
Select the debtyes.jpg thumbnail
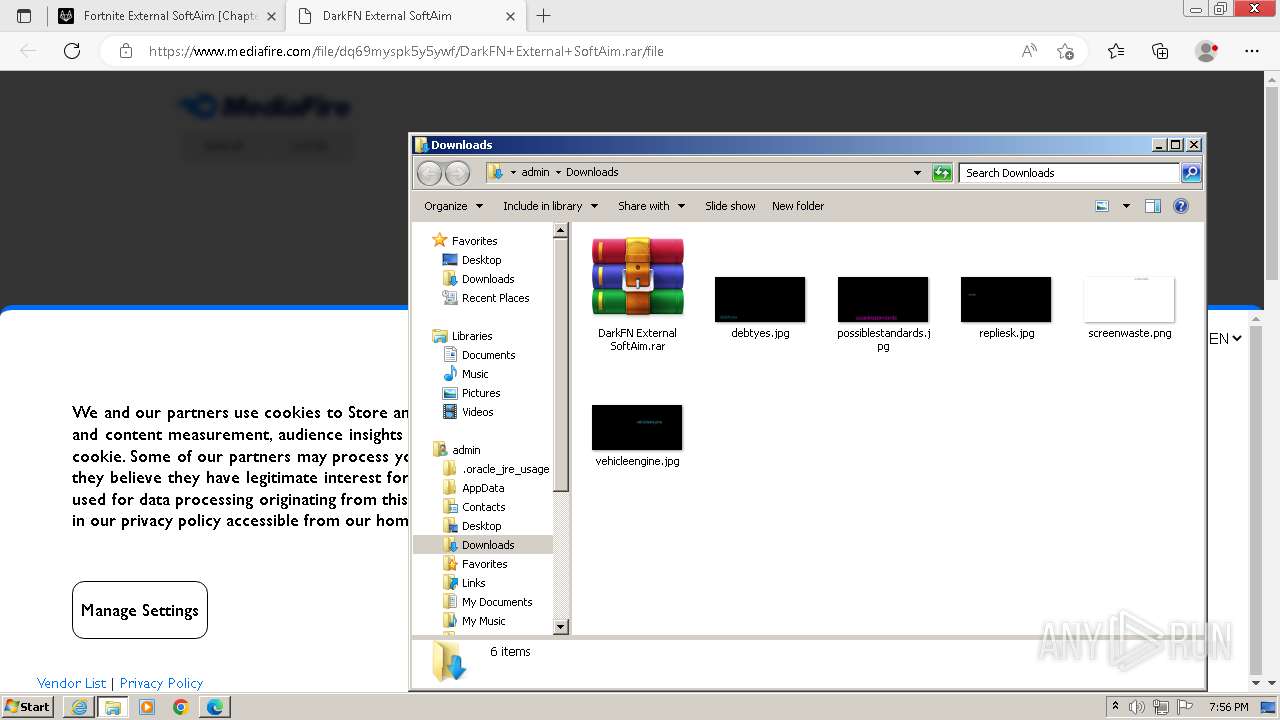[x=760, y=300]
